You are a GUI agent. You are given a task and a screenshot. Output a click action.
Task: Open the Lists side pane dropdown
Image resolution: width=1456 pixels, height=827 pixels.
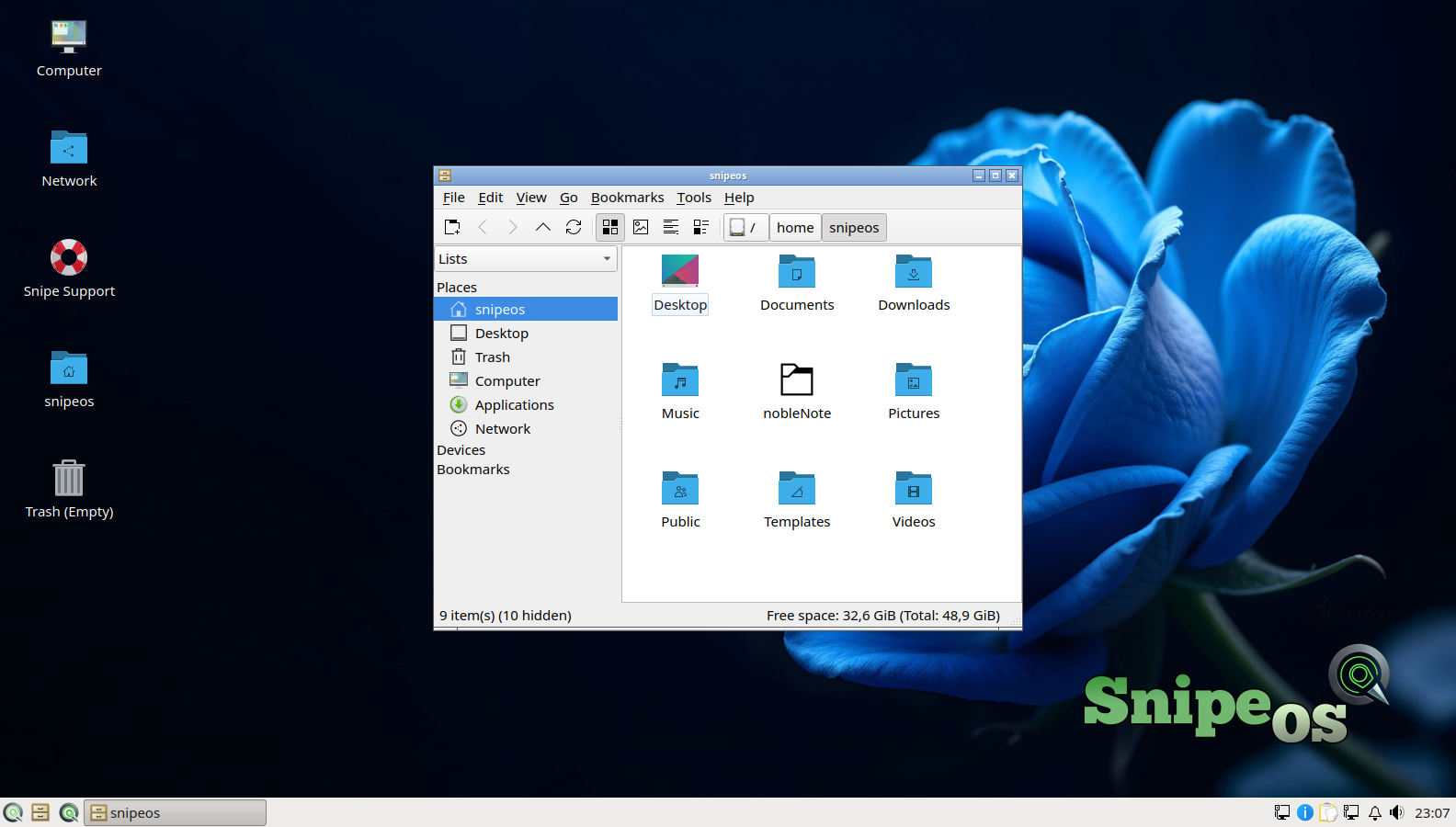(526, 259)
